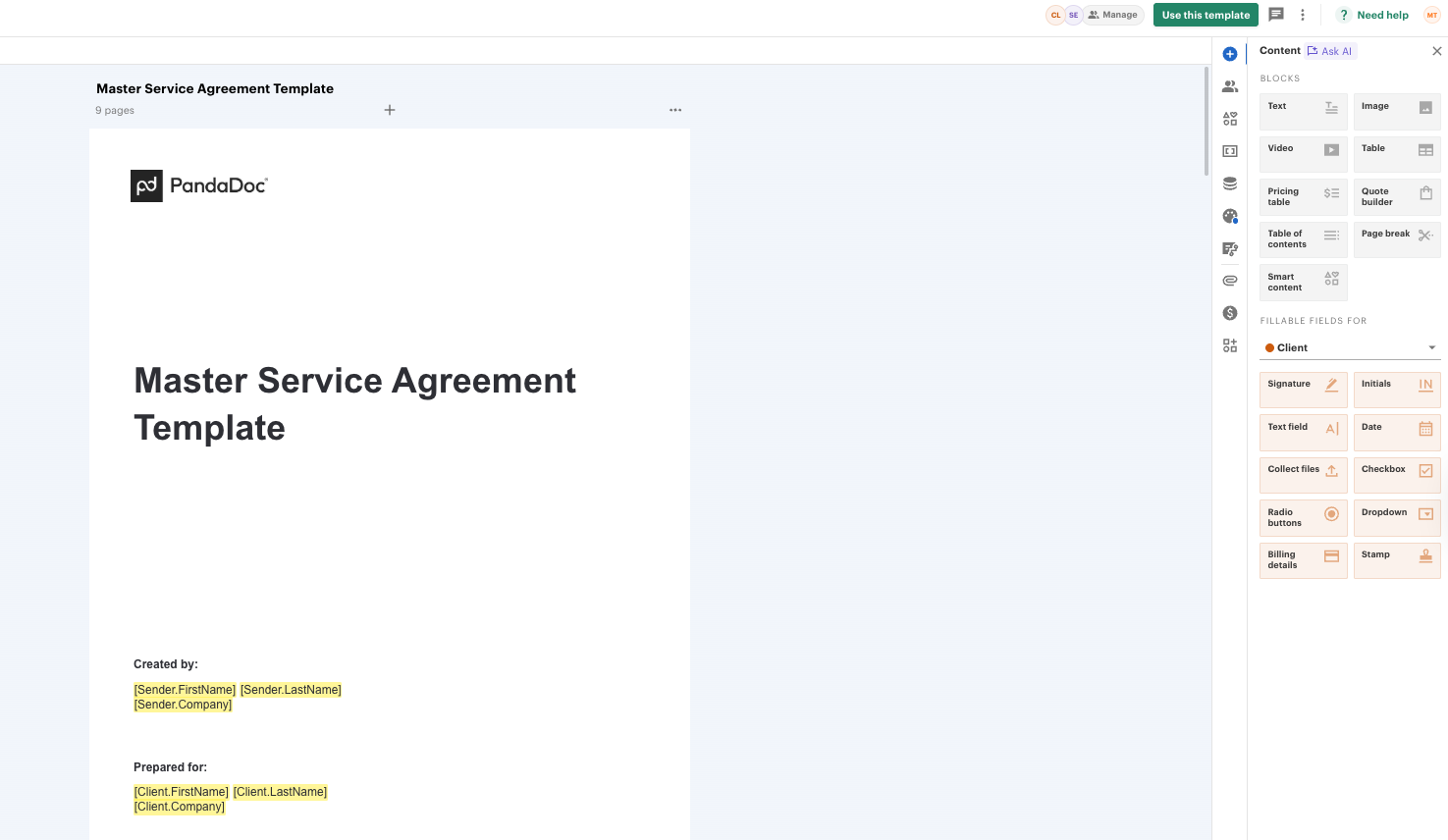The image size is (1448, 840).
Task: Click the Ask AI button
Action: coord(1330,51)
